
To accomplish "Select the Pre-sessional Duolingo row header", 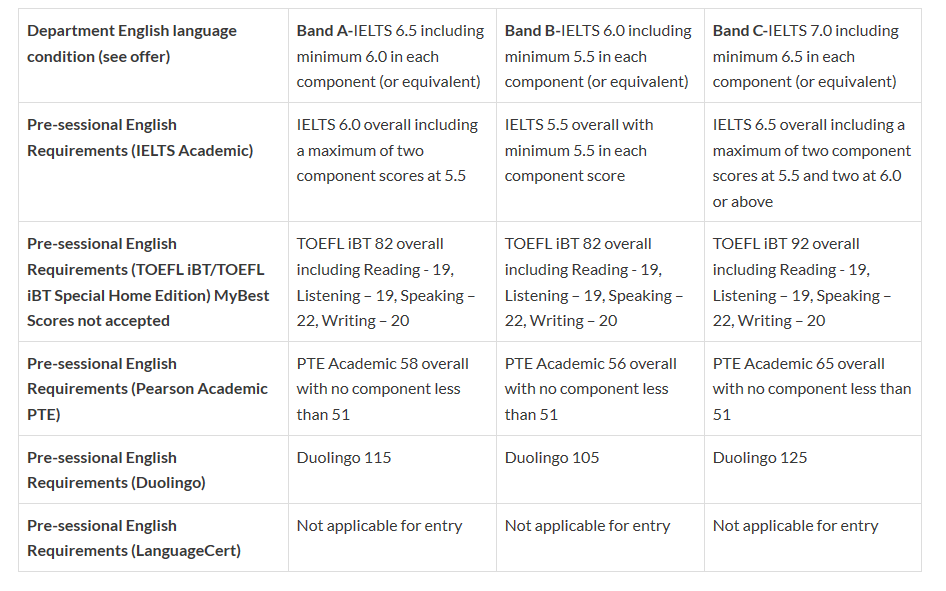I will (x=117, y=470).
